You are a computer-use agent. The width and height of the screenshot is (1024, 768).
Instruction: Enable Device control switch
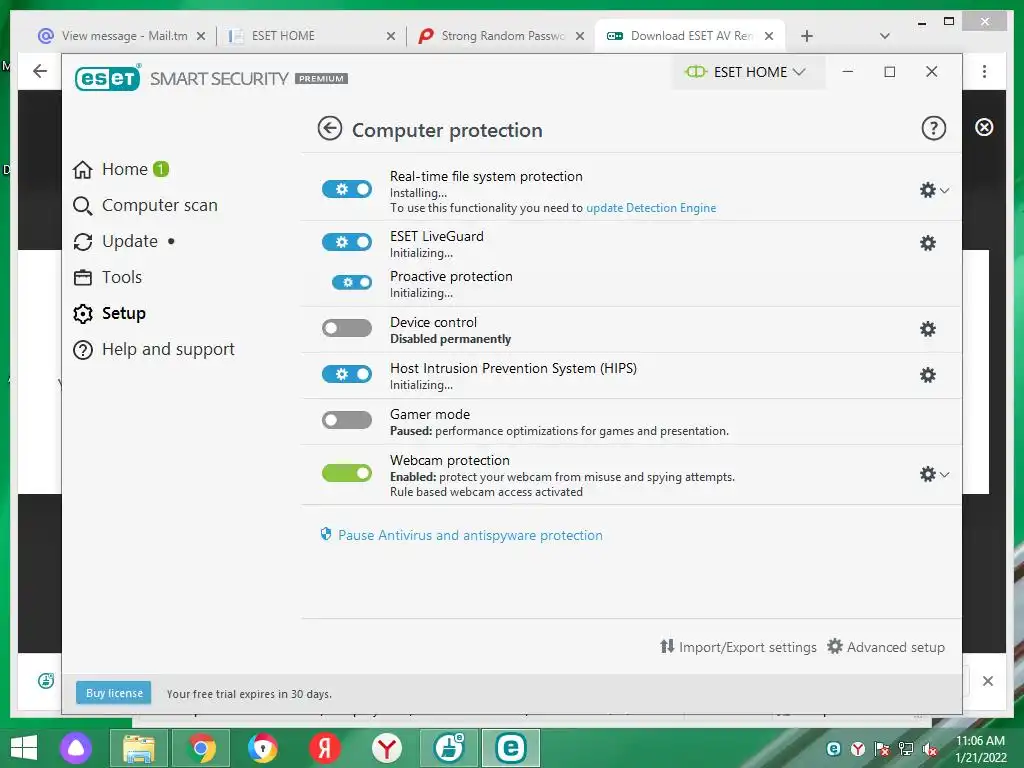pyautogui.click(x=347, y=328)
